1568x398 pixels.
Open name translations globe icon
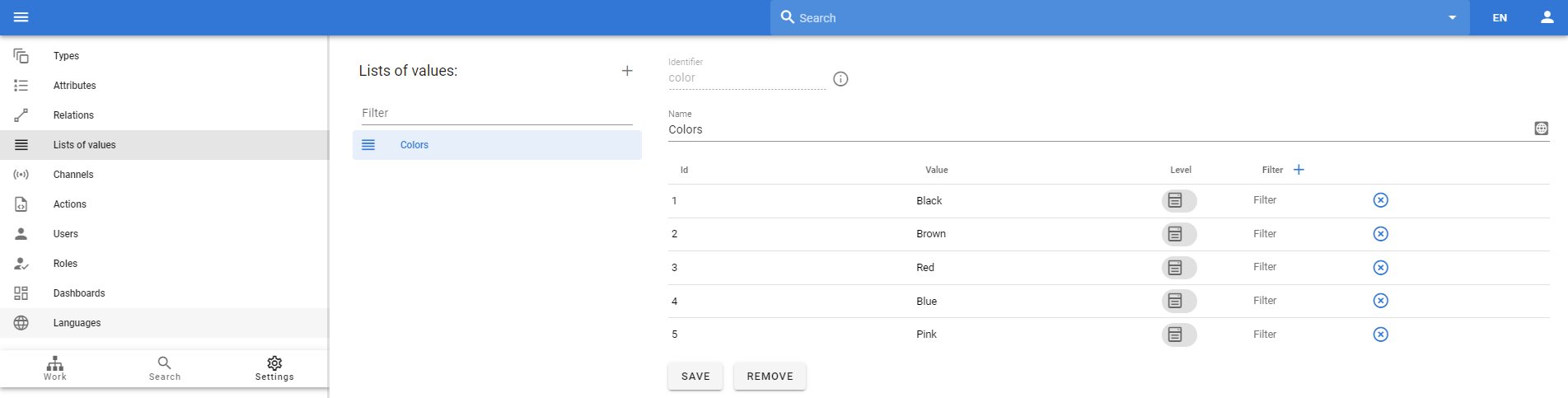[1542, 129]
